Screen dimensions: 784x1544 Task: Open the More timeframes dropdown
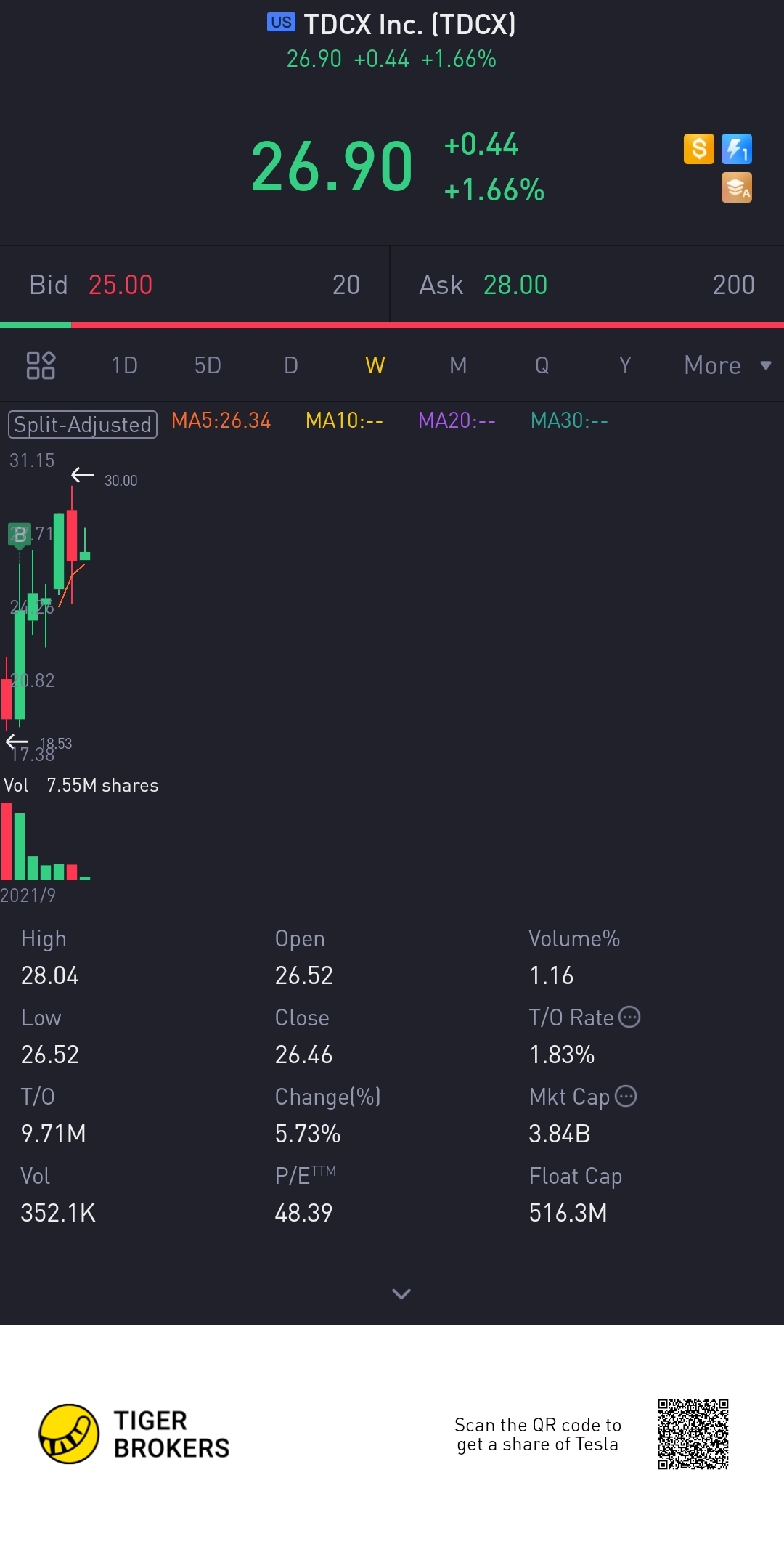pyautogui.click(x=727, y=365)
